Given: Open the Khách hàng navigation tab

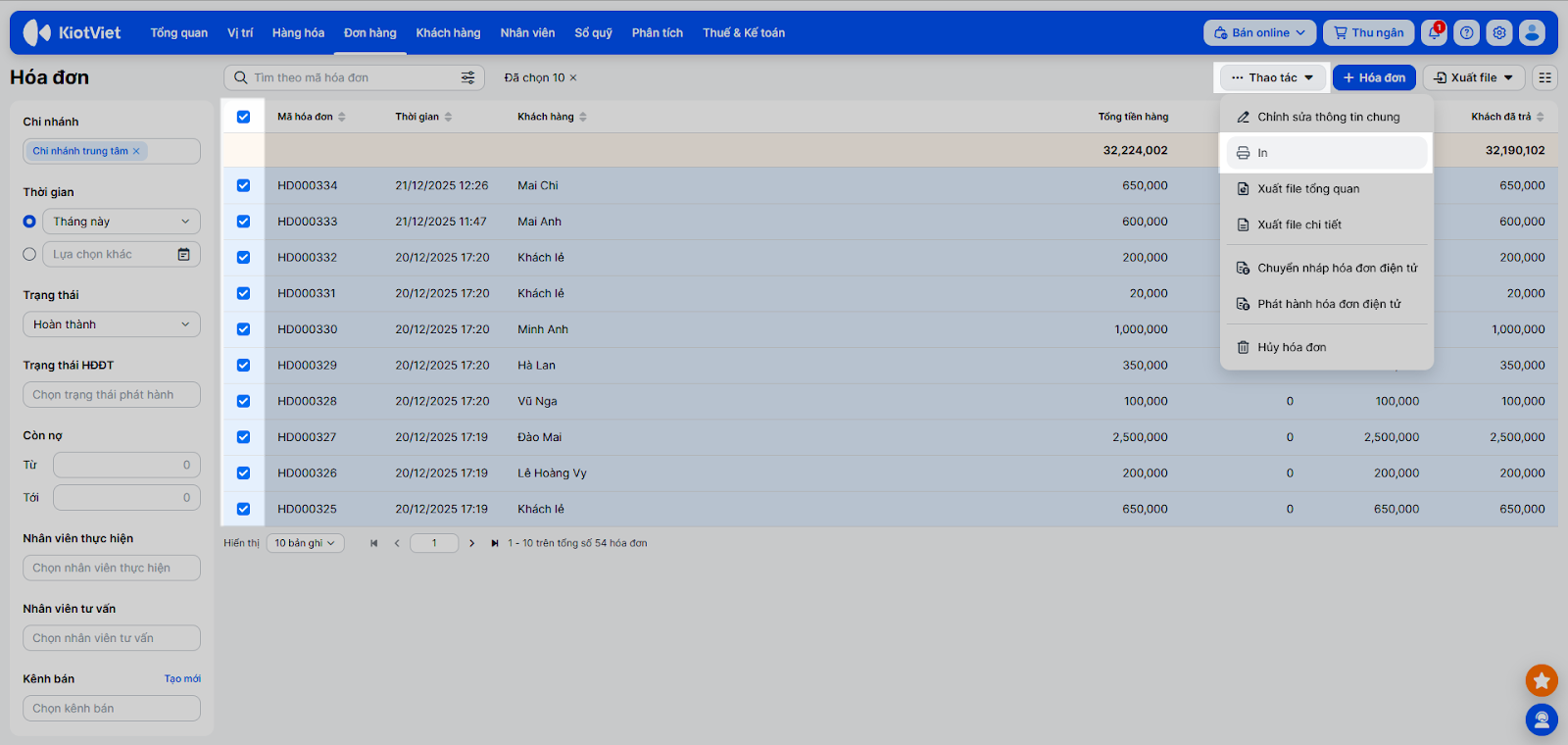Looking at the screenshot, I should (448, 32).
